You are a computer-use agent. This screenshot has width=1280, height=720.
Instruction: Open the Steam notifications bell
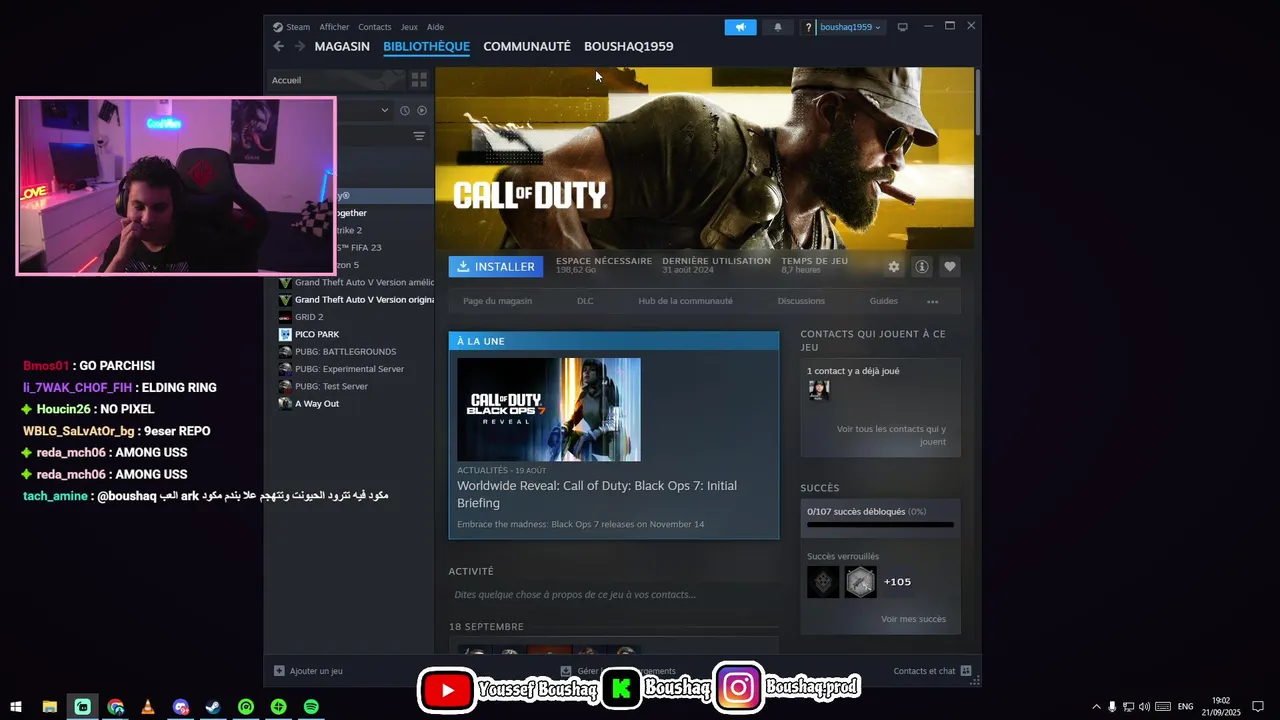(x=778, y=27)
